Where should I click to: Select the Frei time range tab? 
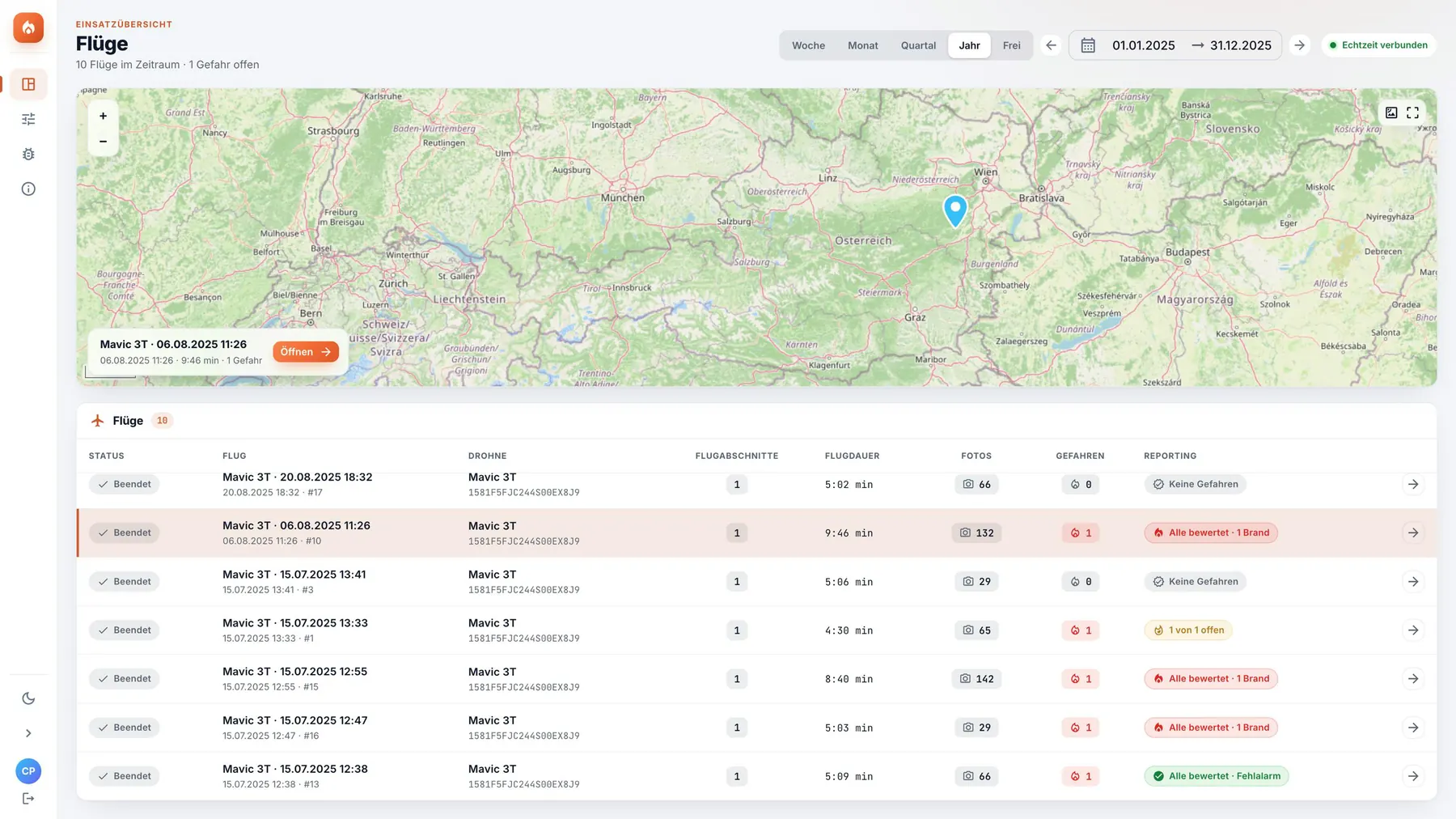[x=1011, y=45]
